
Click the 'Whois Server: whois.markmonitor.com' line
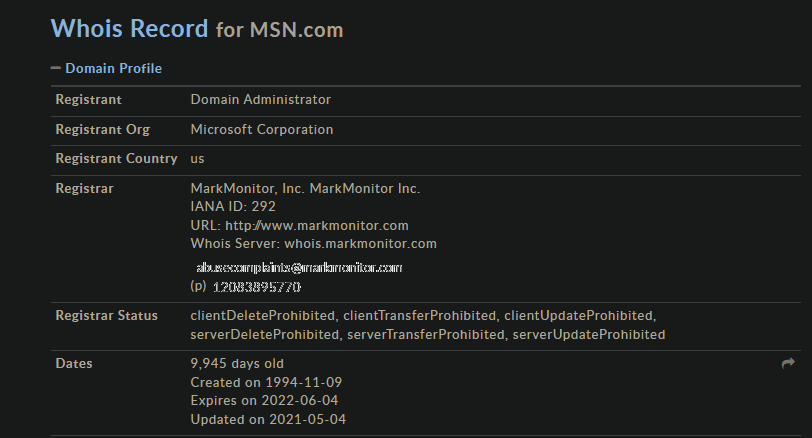[x=313, y=244]
